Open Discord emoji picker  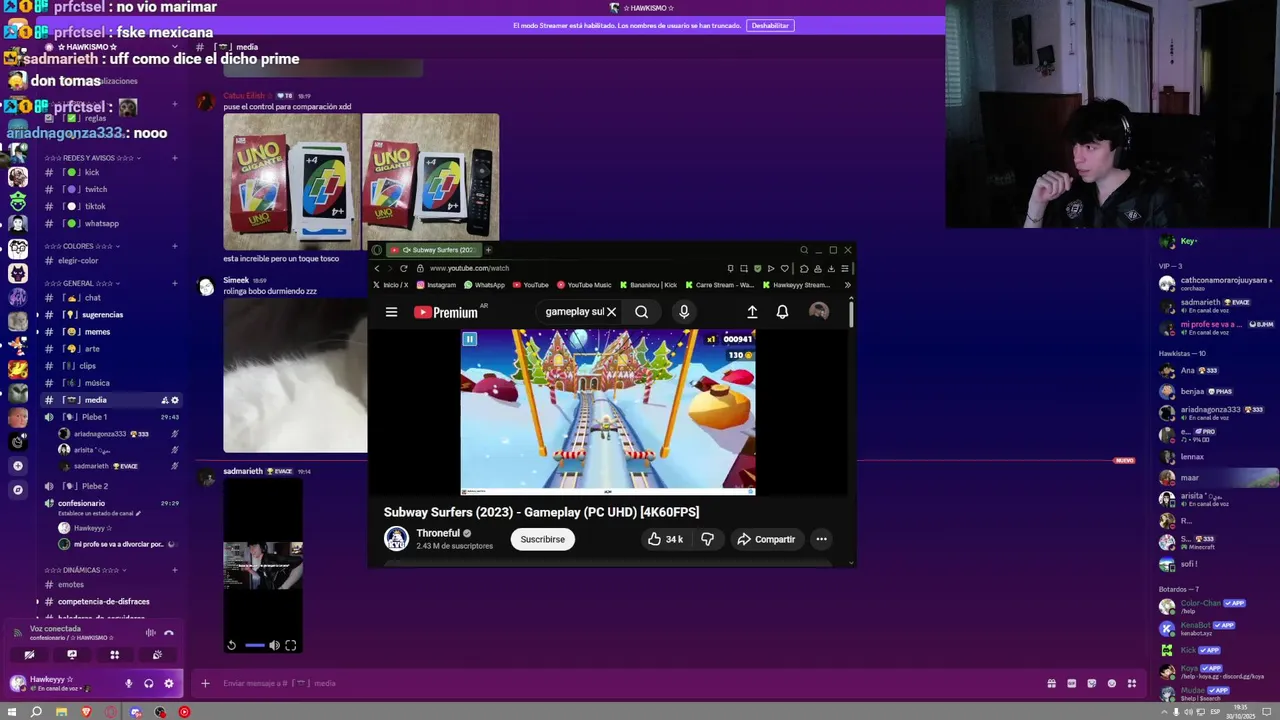point(1112,684)
